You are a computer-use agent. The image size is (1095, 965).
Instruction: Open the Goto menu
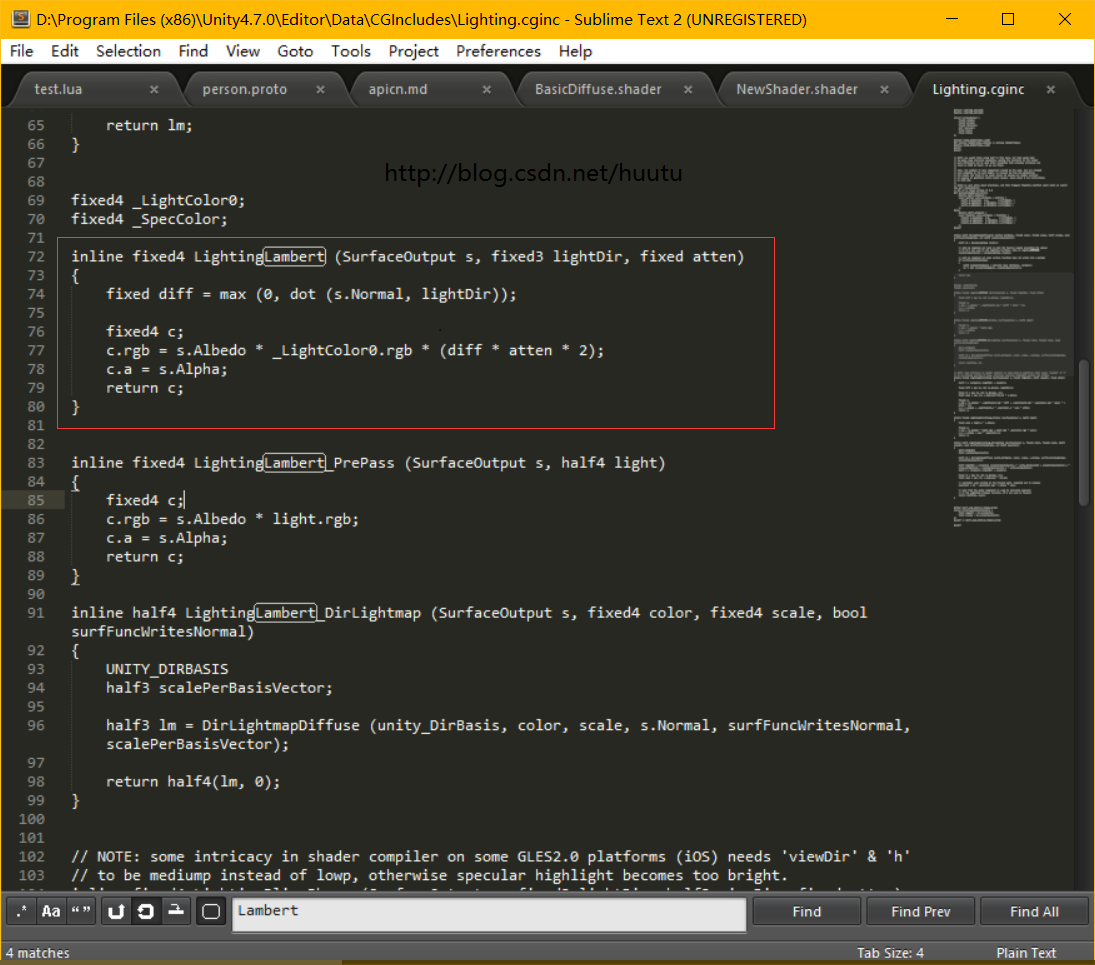pyautogui.click(x=295, y=51)
